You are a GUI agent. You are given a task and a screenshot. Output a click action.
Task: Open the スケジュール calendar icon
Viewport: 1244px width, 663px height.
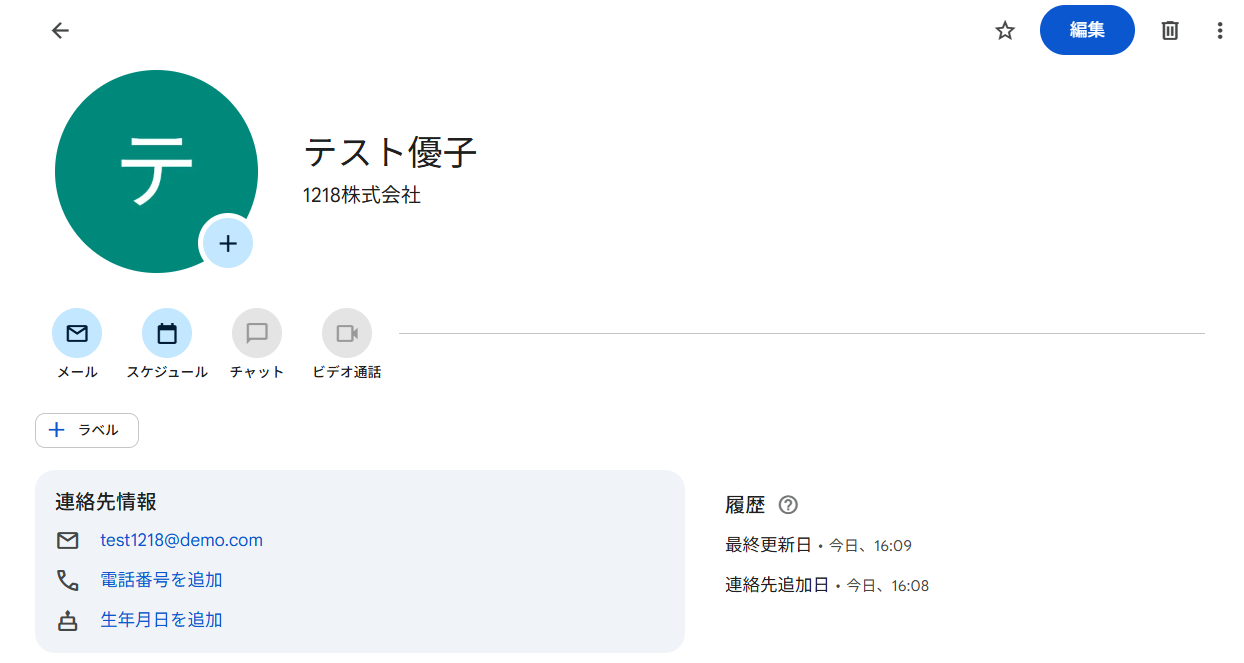167,334
